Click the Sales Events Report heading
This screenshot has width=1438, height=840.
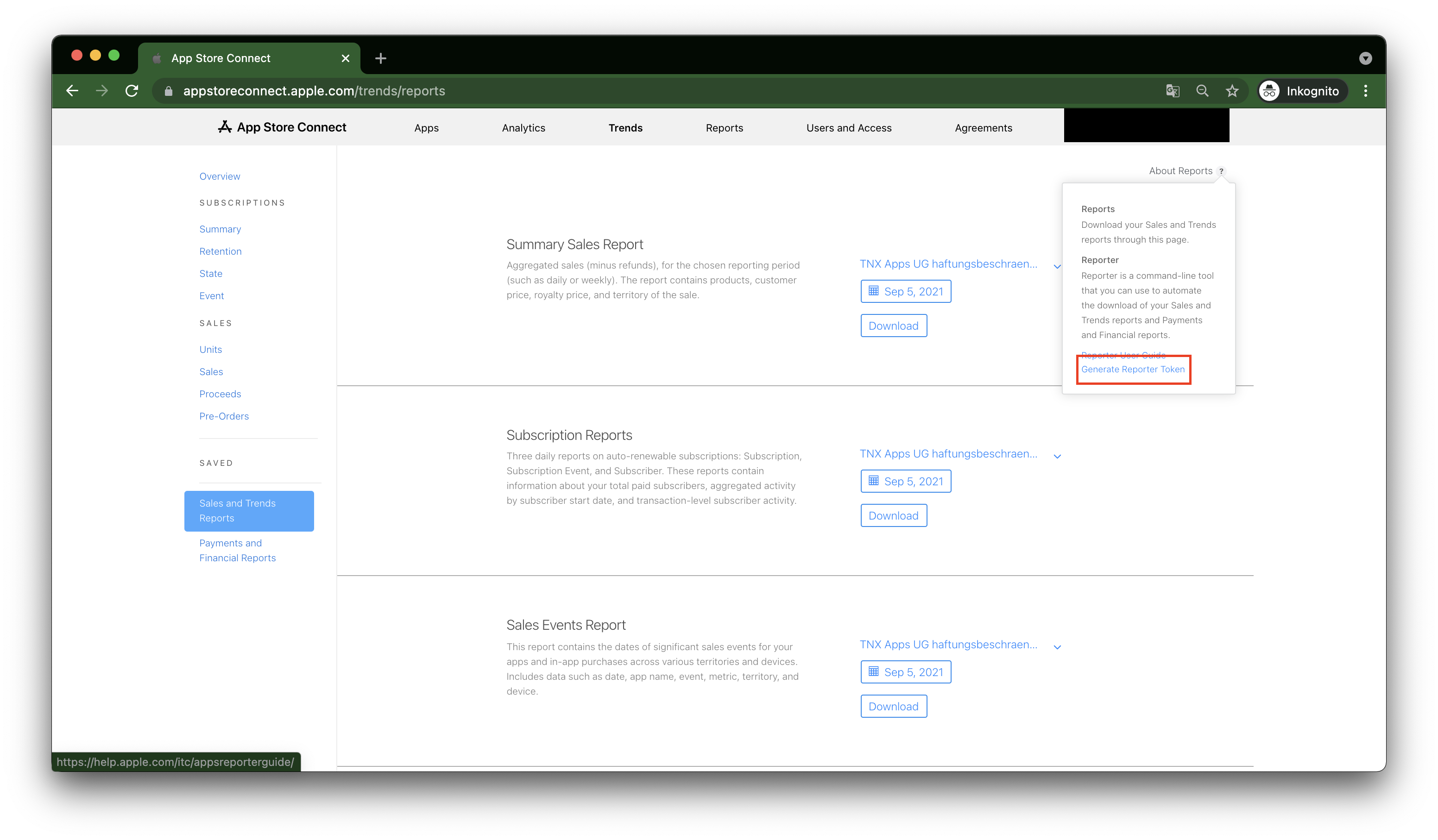click(566, 625)
